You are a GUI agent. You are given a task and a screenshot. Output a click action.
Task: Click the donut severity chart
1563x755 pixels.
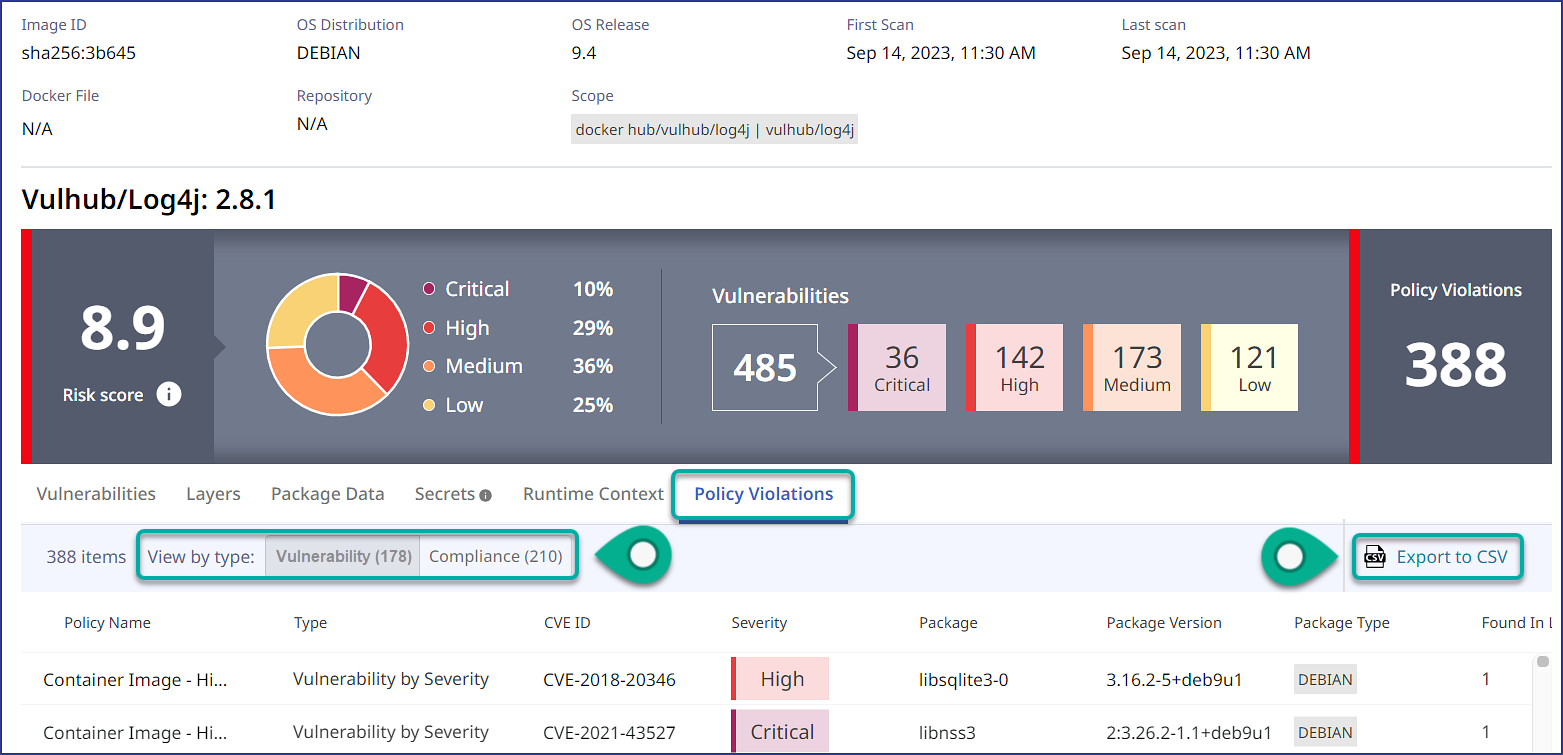tap(337, 345)
